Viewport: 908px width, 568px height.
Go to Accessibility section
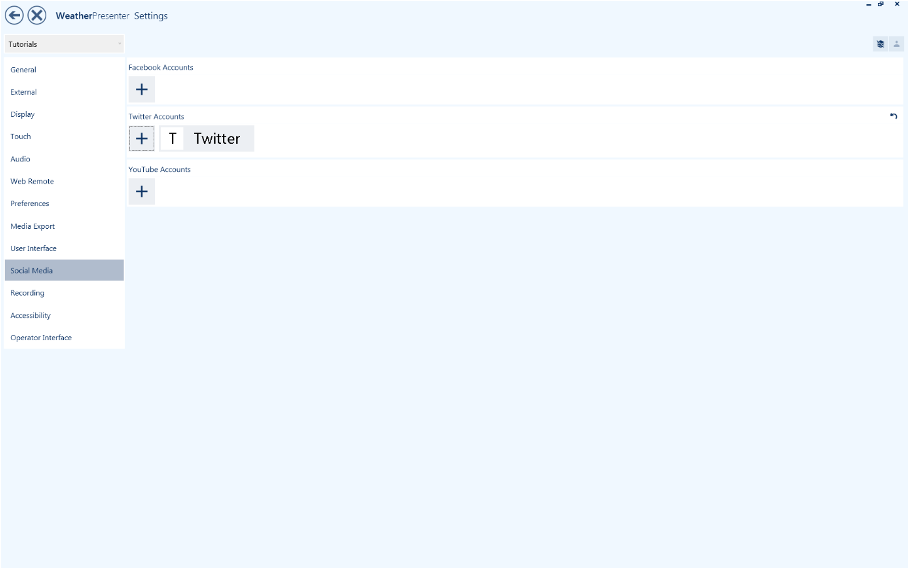pos(64,316)
